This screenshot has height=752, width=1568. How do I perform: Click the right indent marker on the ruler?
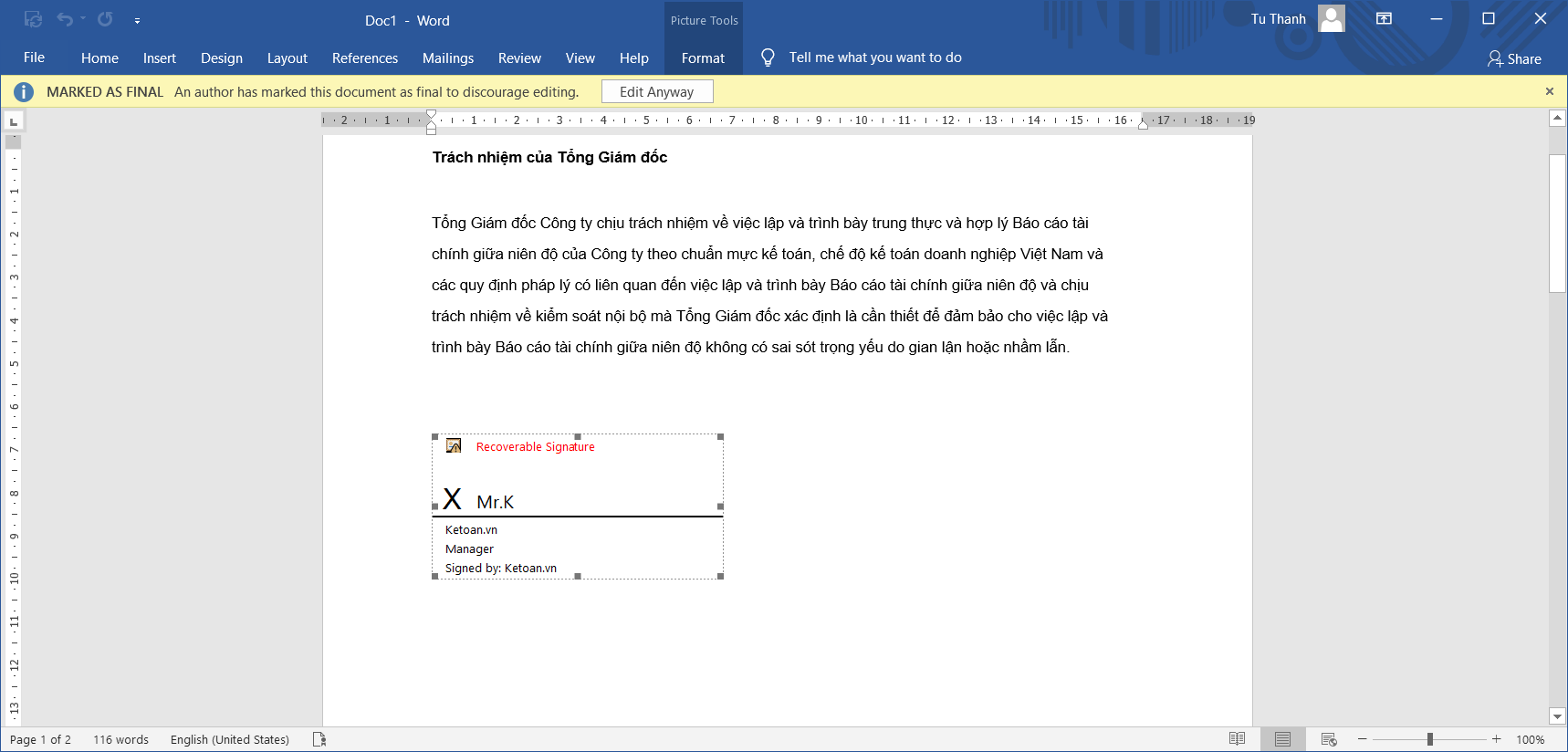1143,124
